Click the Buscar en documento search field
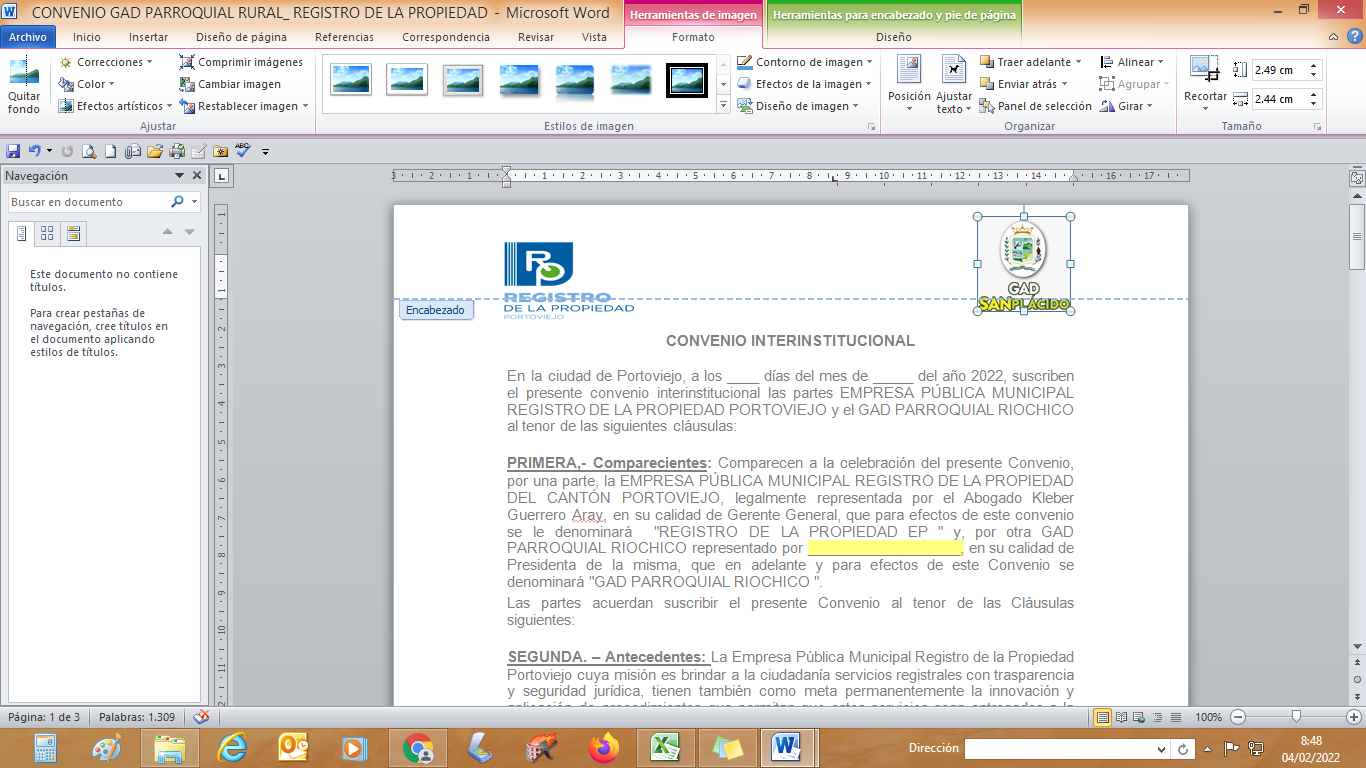The image size is (1366, 768). 88,202
